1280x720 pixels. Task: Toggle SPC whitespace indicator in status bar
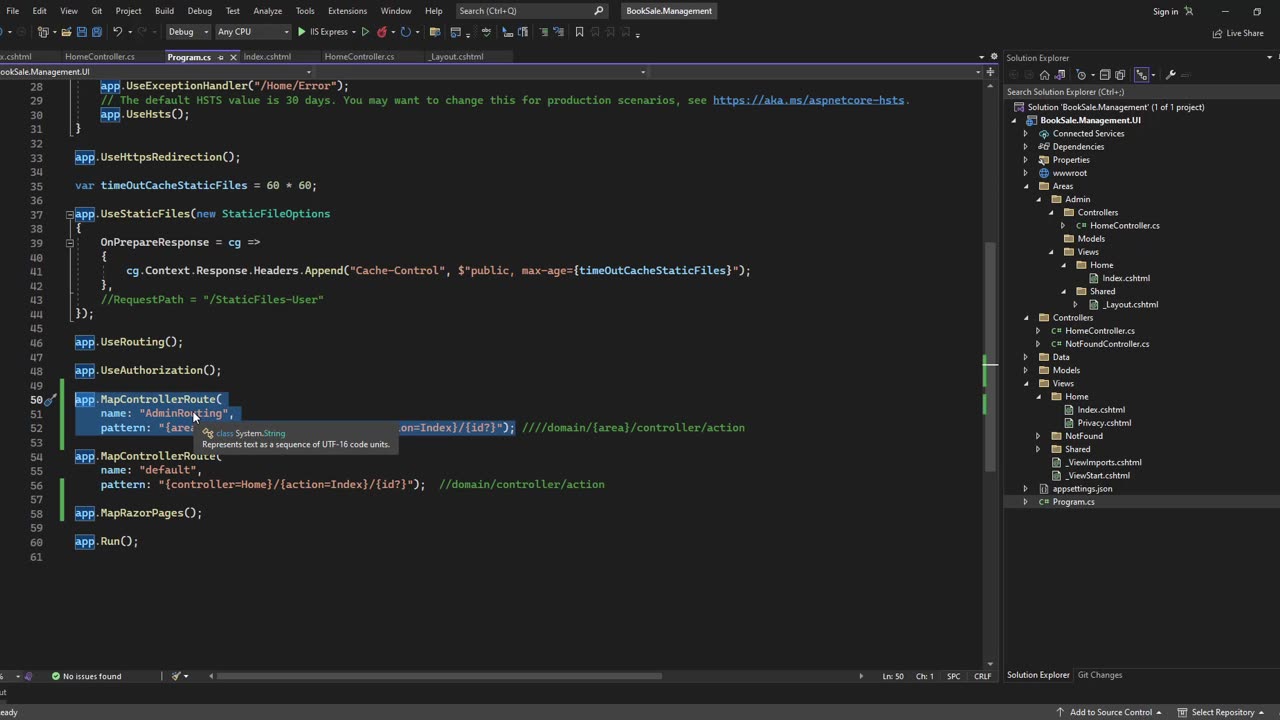pos(953,676)
